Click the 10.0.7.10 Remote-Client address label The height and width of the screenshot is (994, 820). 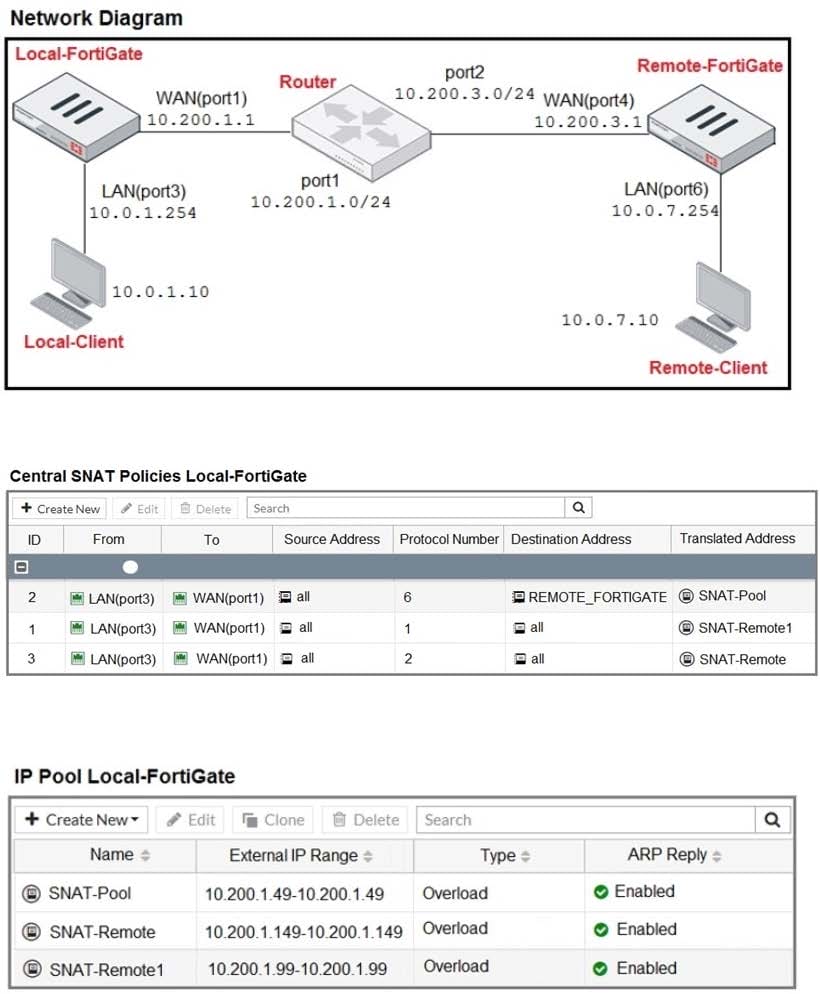[610, 320]
